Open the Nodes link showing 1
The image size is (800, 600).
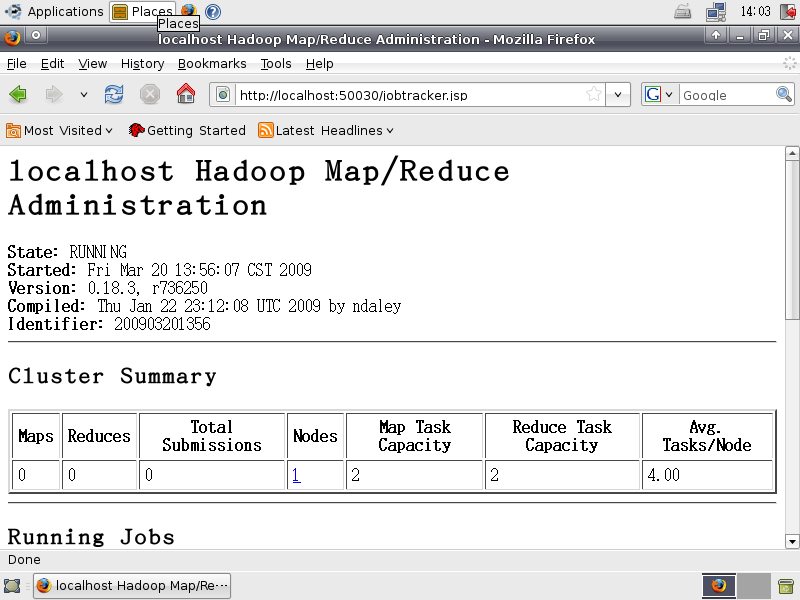click(296, 475)
